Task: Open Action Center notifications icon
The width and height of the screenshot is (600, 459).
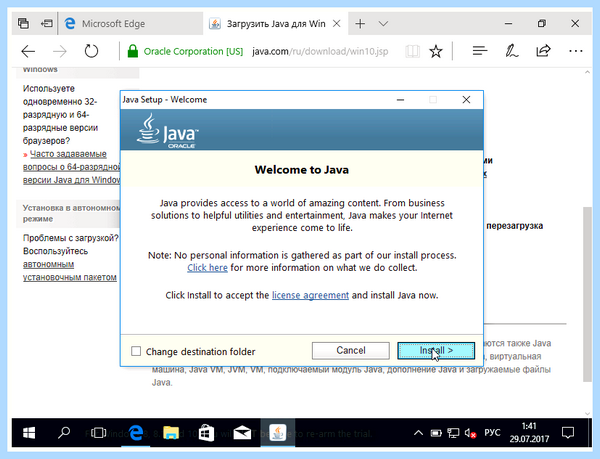Action: coord(568,433)
